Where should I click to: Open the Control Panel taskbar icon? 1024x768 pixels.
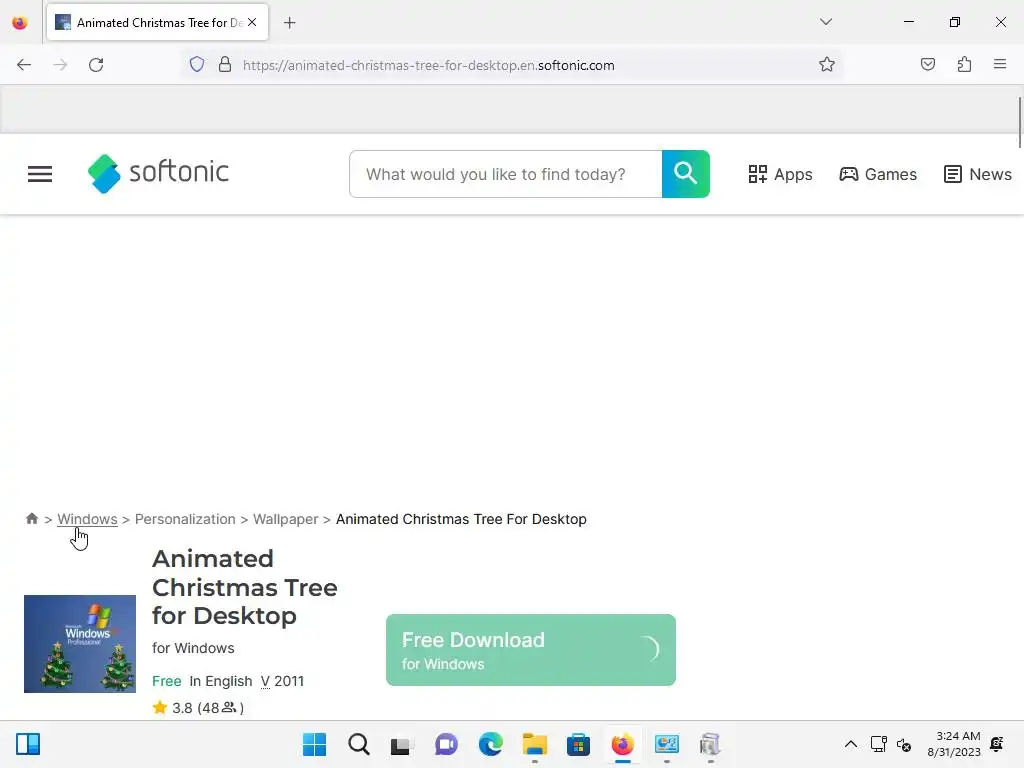(667, 744)
